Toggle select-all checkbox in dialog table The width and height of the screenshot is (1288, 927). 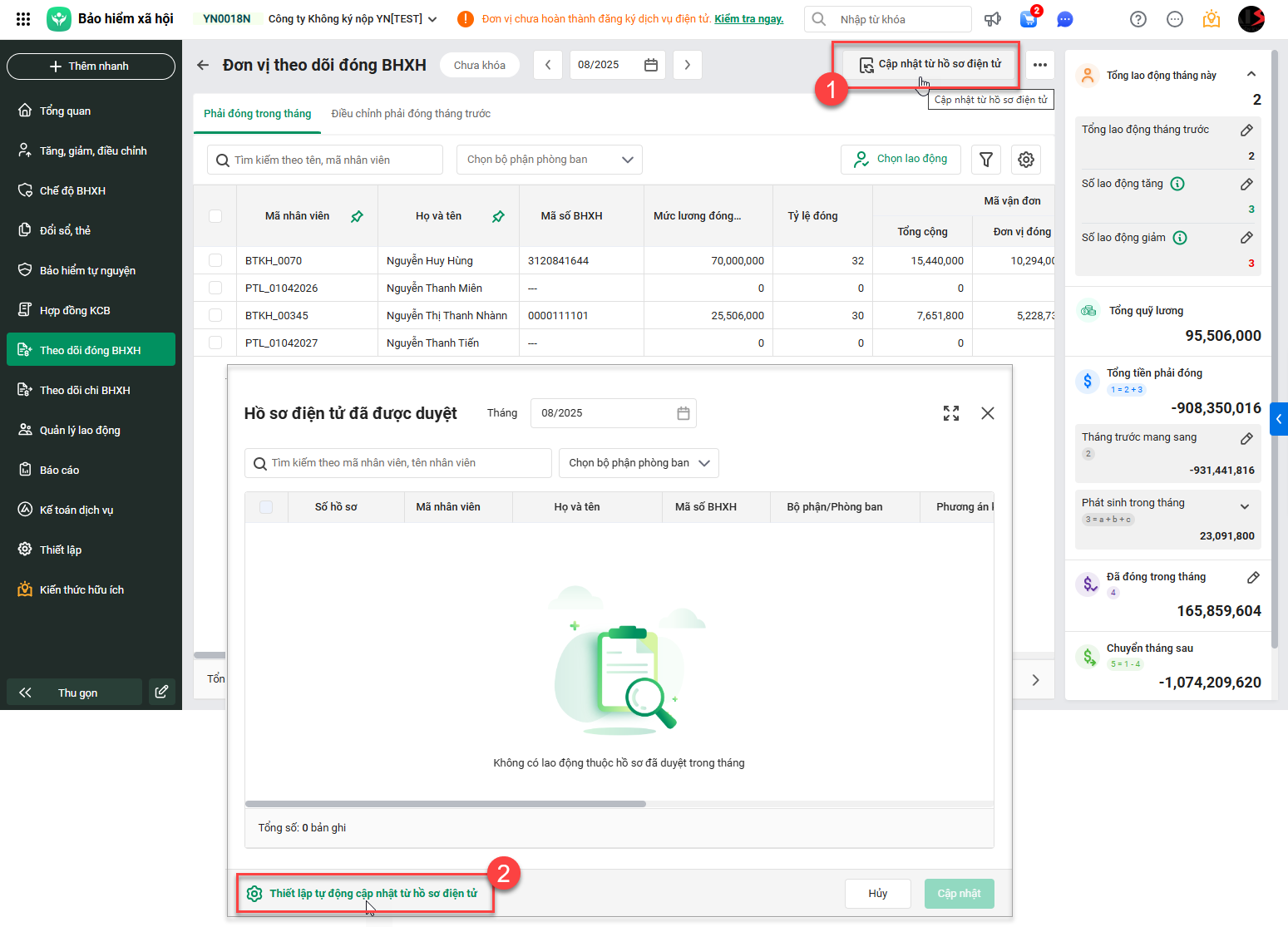point(266,507)
